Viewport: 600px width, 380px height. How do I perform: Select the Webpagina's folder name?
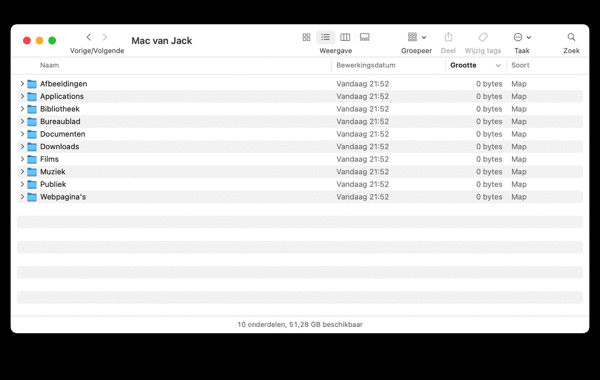(63, 197)
